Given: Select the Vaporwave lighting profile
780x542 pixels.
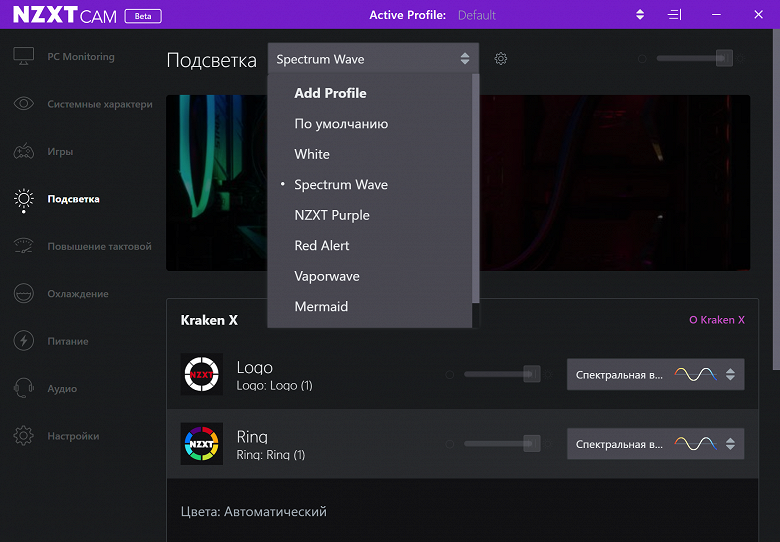Looking at the screenshot, I should tap(327, 276).
